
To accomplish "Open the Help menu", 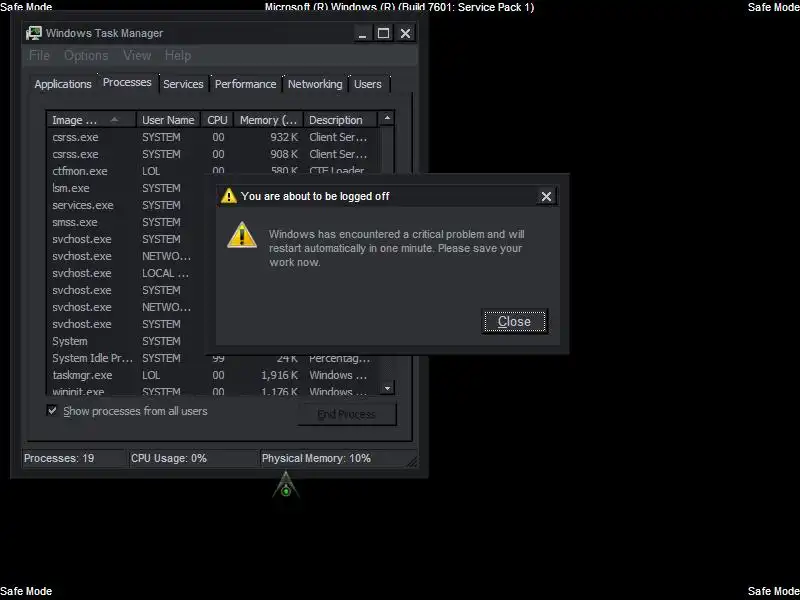I will [x=178, y=55].
